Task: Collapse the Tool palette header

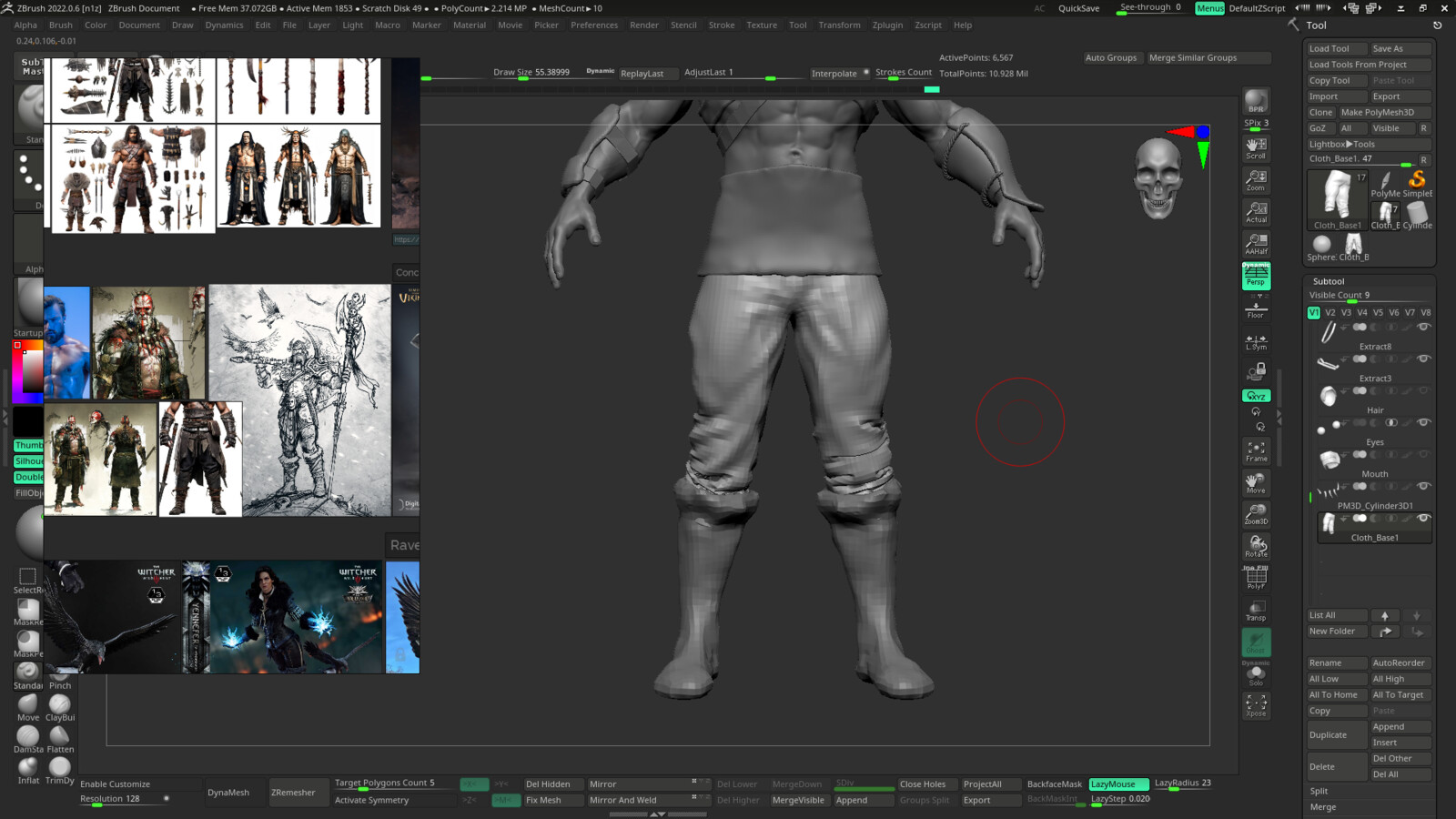Action: point(1317,25)
